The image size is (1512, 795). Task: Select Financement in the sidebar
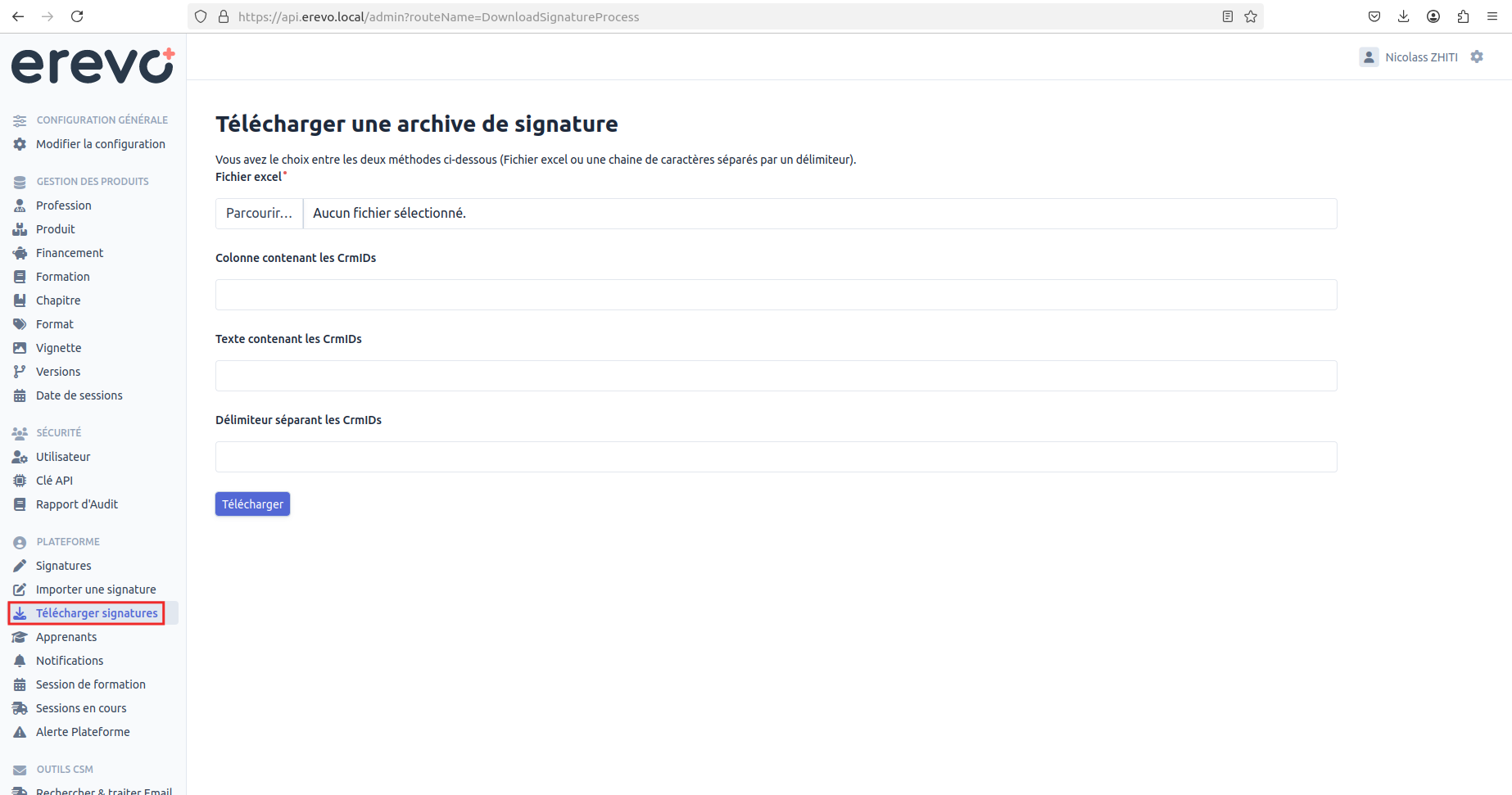(x=70, y=253)
